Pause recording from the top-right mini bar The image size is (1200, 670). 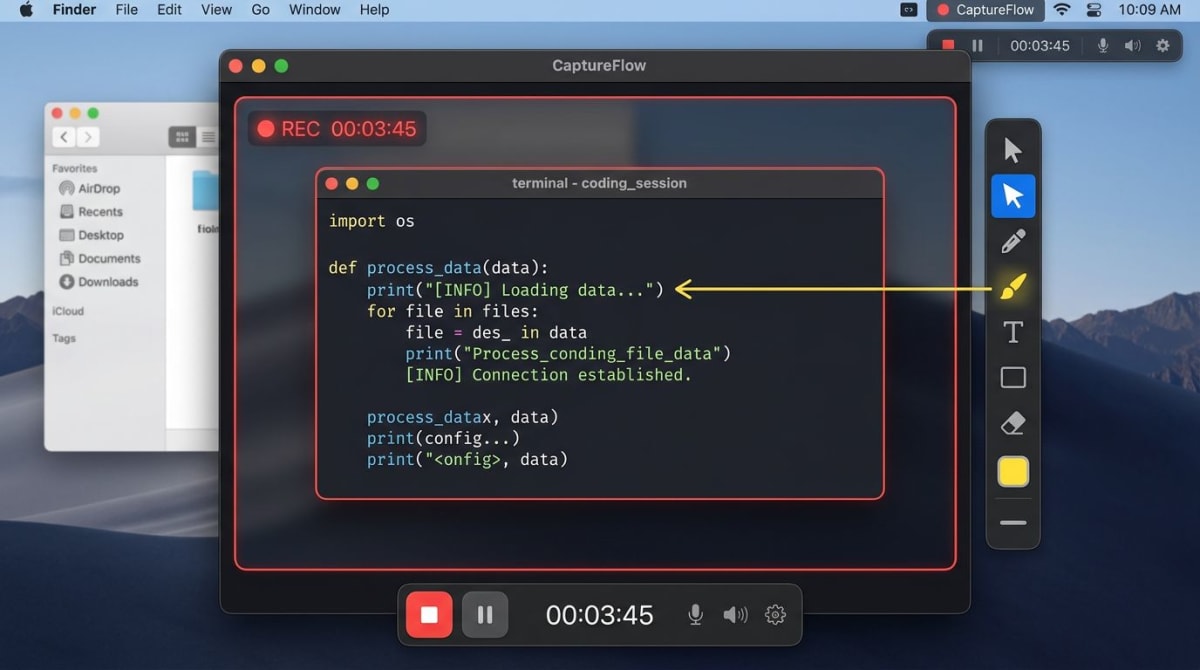click(977, 46)
